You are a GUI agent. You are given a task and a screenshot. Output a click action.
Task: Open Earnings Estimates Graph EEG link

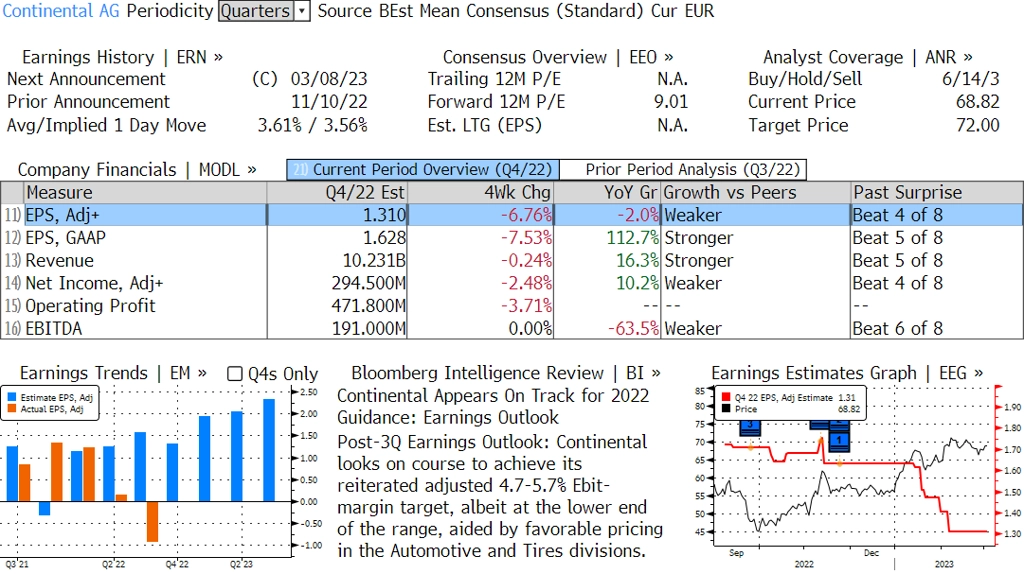847,374
